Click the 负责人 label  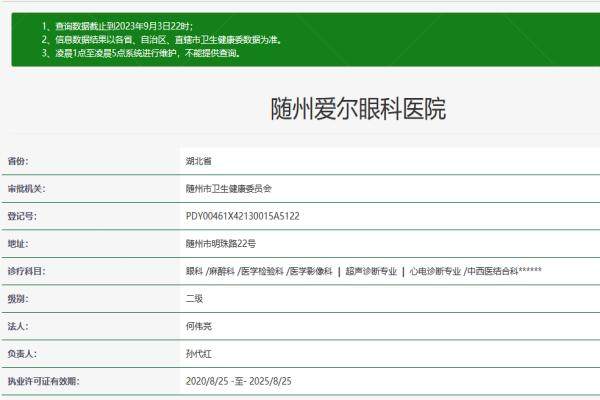click(x=22, y=354)
